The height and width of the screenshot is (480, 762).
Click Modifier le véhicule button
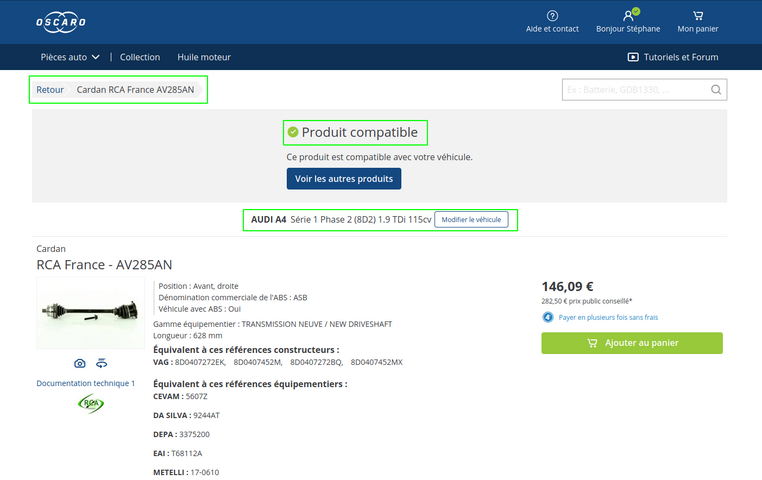click(471, 220)
